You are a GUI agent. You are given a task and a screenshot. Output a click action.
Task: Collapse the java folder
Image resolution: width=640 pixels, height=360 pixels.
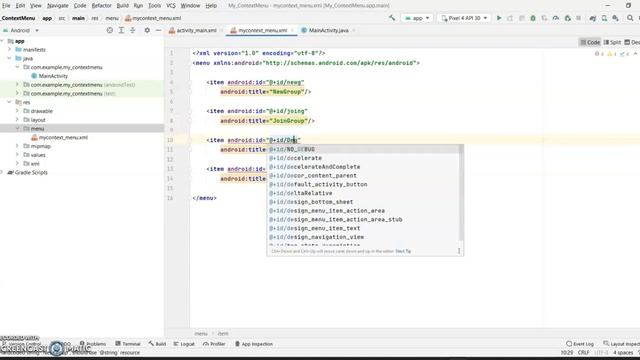click(9, 58)
